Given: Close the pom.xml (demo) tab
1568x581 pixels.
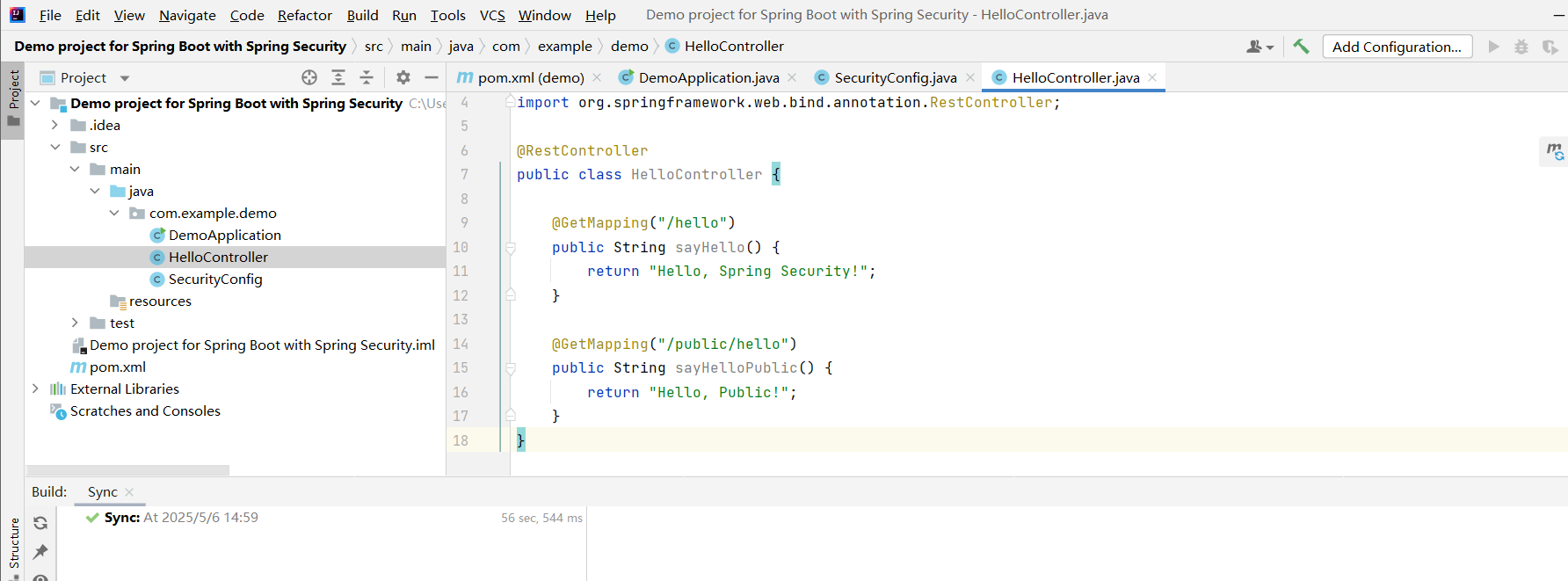Looking at the screenshot, I should tap(597, 77).
